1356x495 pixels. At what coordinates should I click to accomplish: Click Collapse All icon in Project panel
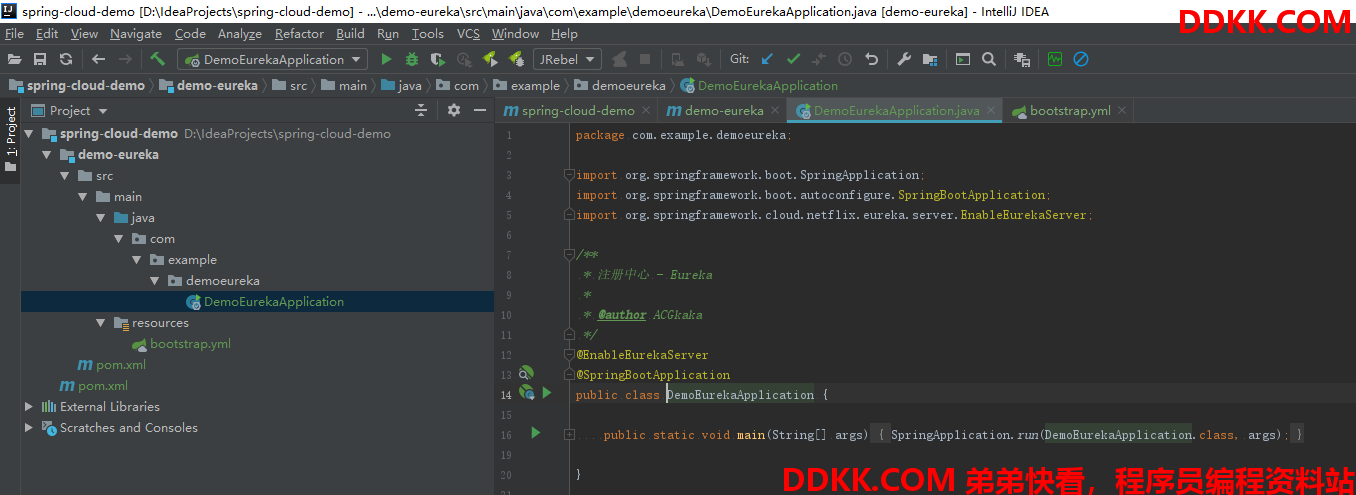pyautogui.click(x=421, y=110)
